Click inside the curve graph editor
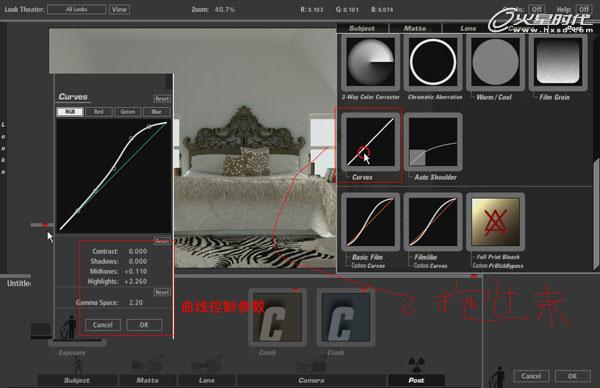This screenshot has height=388, width=600. pos(114,176)
